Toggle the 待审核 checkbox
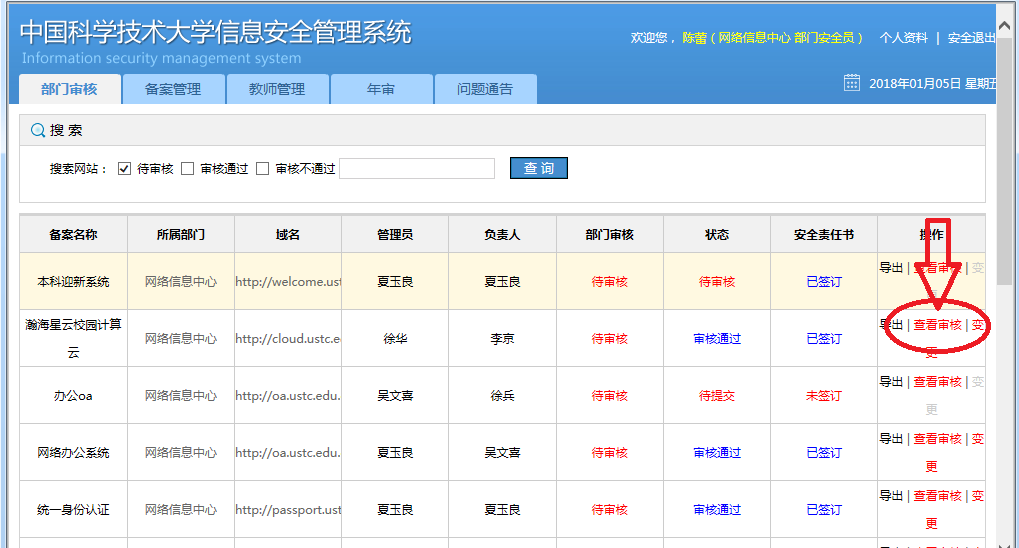 coord(124,168)
